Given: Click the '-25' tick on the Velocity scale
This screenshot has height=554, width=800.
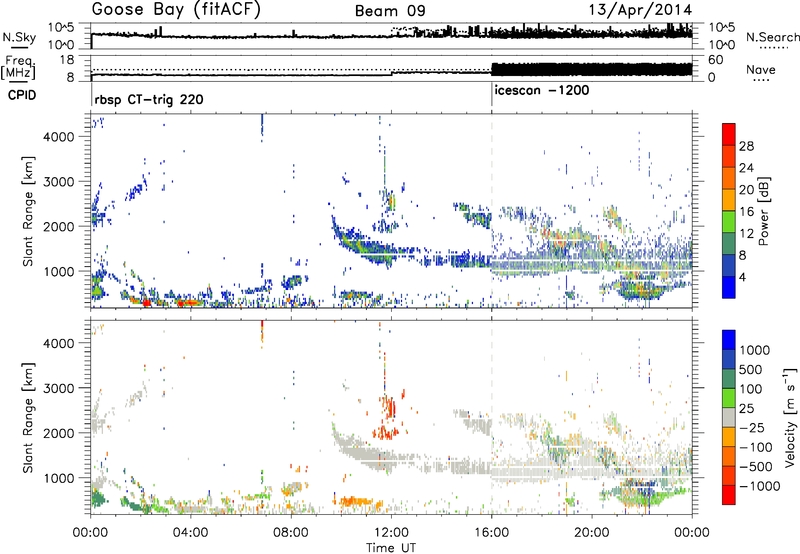Looking at the screenshot, I should (754, 427).
